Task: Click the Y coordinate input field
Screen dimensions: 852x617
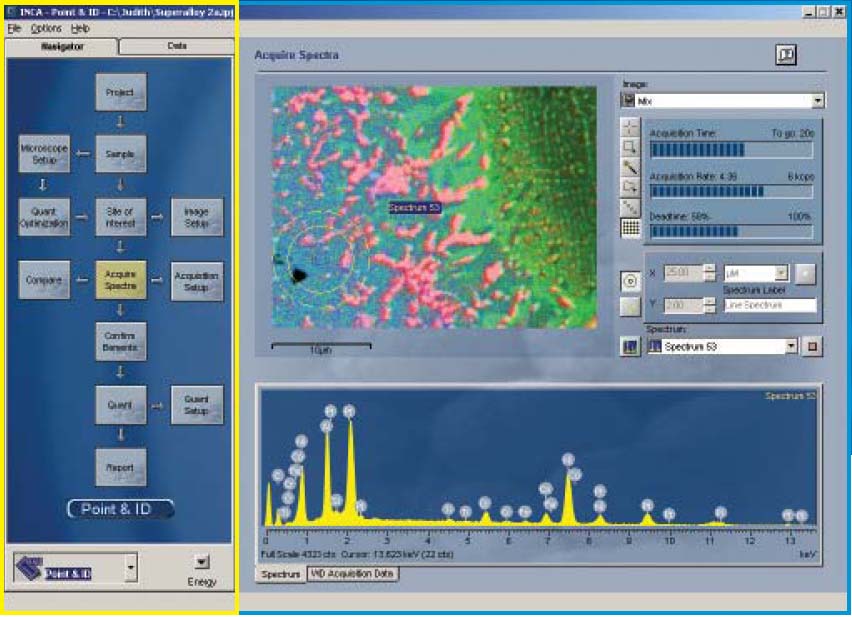Action: click(683, 305)
